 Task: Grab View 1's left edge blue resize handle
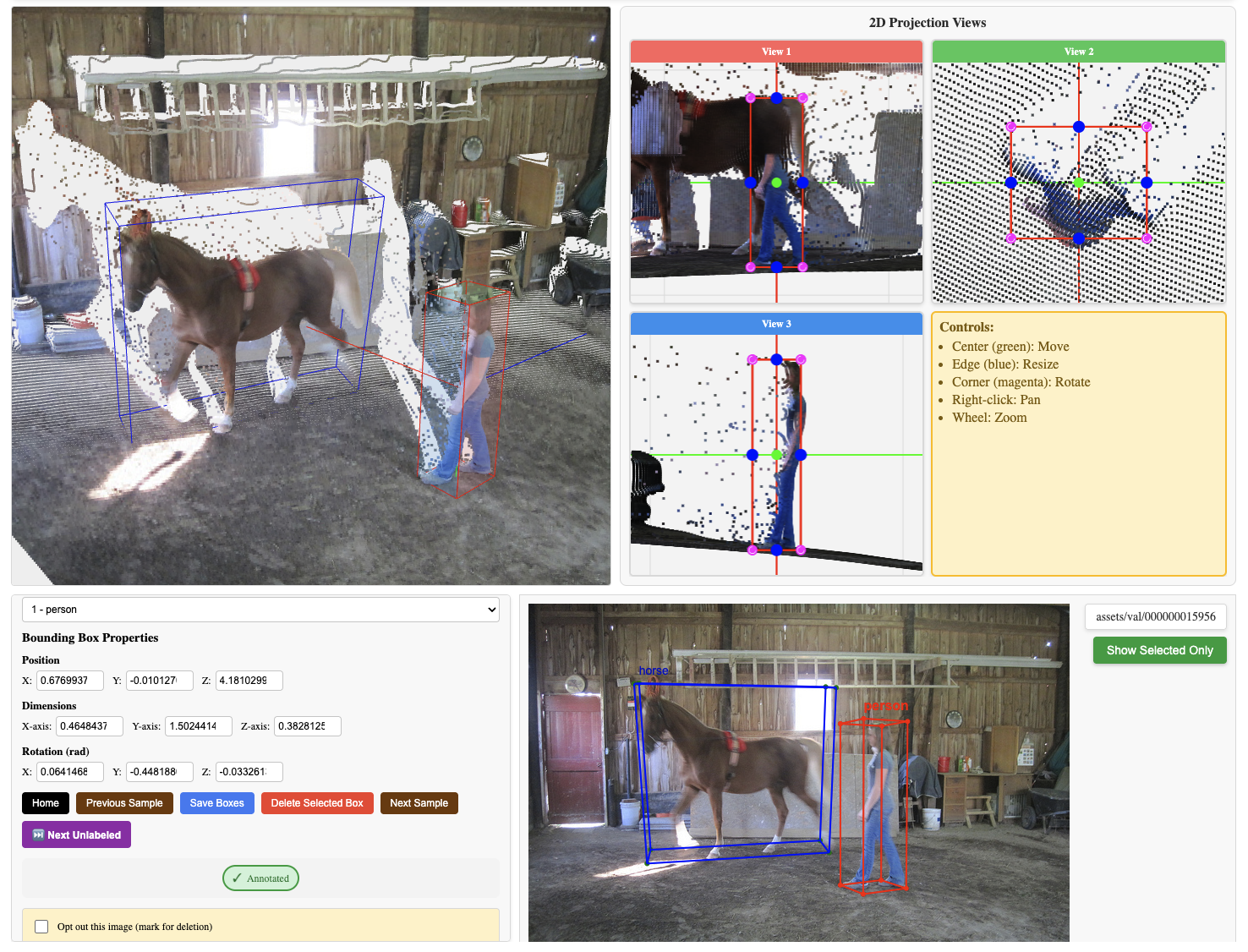750,183
